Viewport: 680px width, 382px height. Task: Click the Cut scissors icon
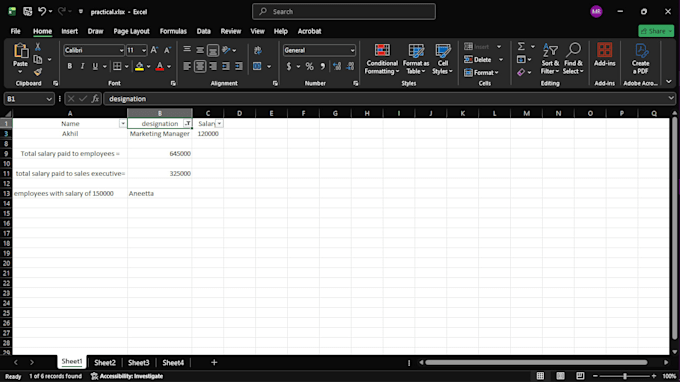click(x=38, y=47)
